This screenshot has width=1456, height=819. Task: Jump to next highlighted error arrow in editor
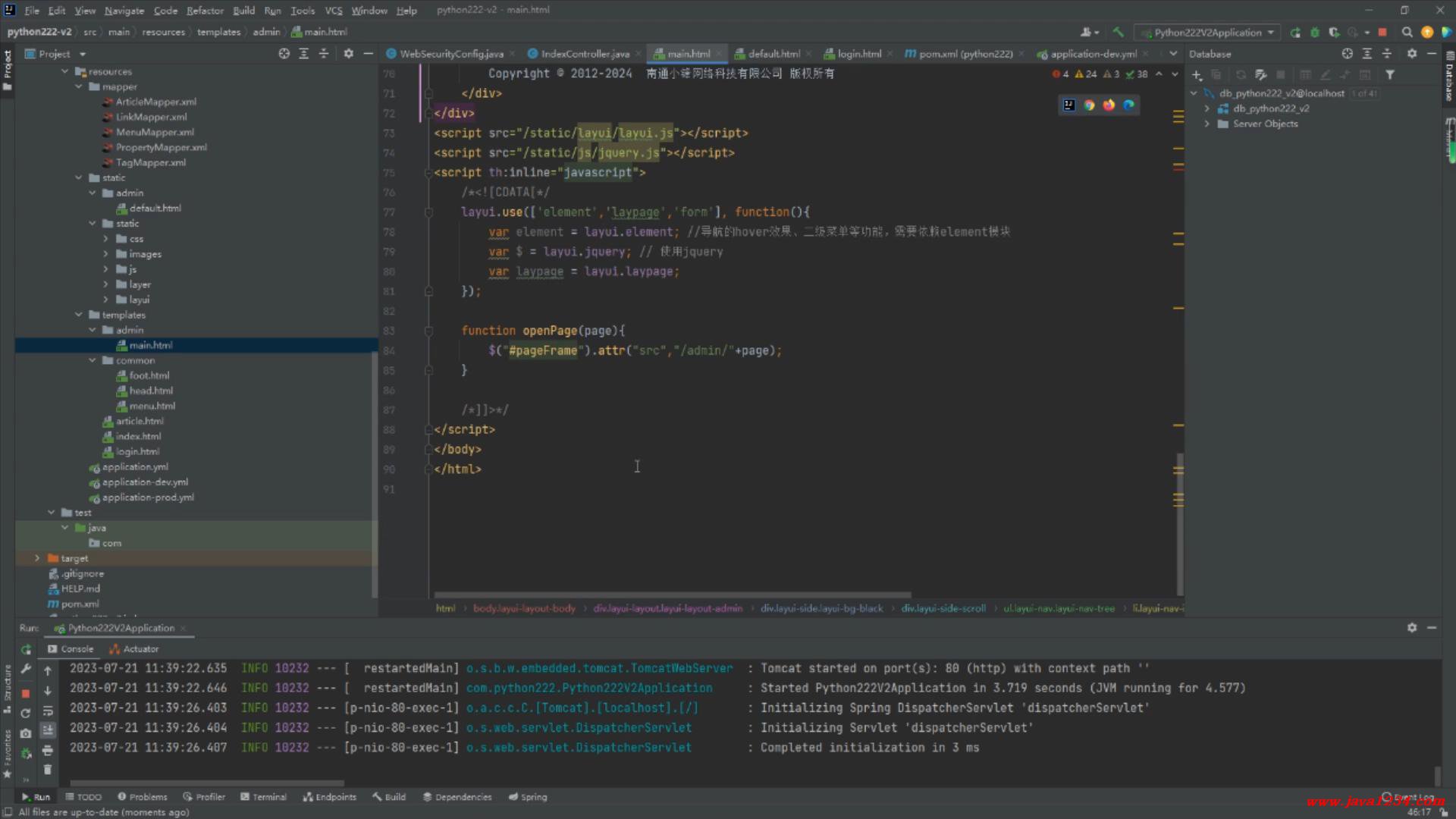coord(1175,74)
